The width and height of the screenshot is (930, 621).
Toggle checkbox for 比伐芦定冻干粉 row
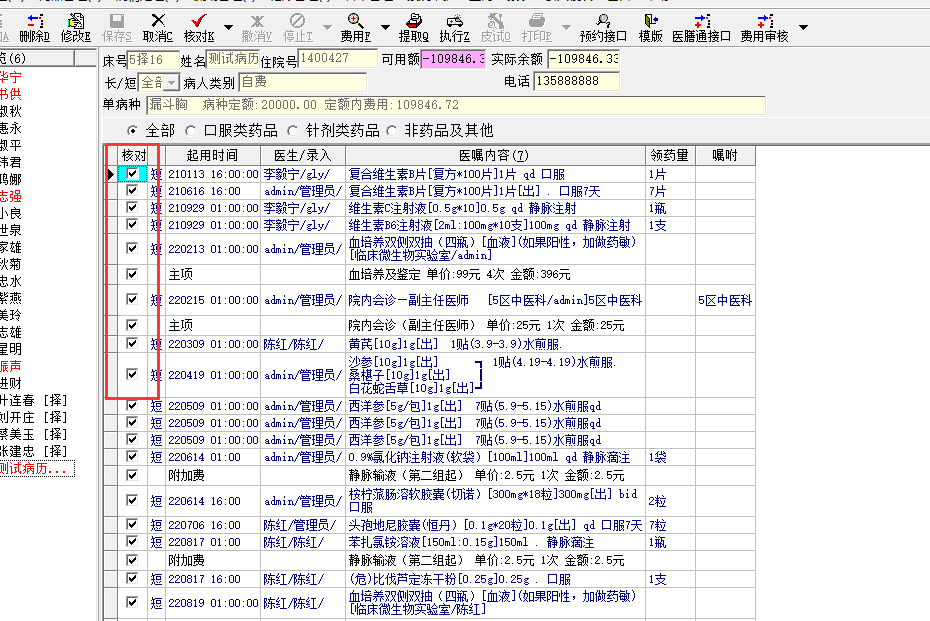[x=132, y=578]
